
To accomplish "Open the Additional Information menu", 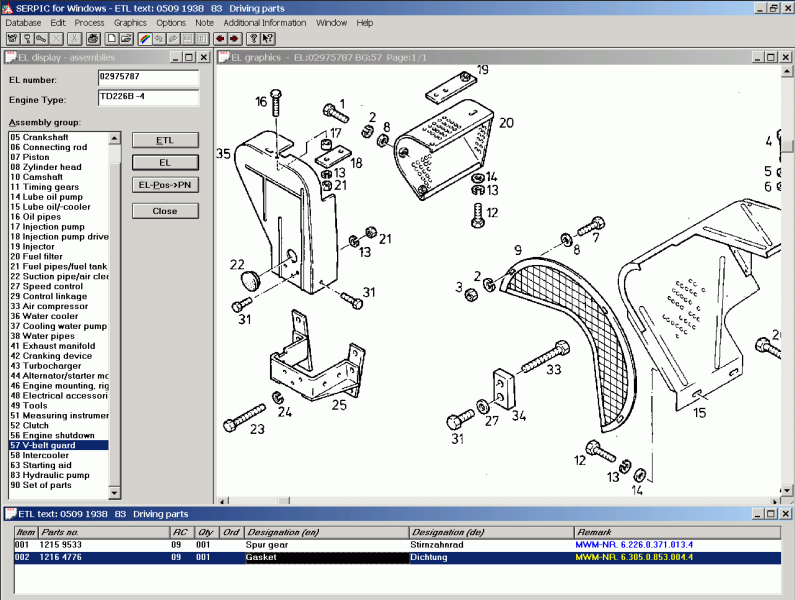I will pyautogui.click(x=264, y=22).
